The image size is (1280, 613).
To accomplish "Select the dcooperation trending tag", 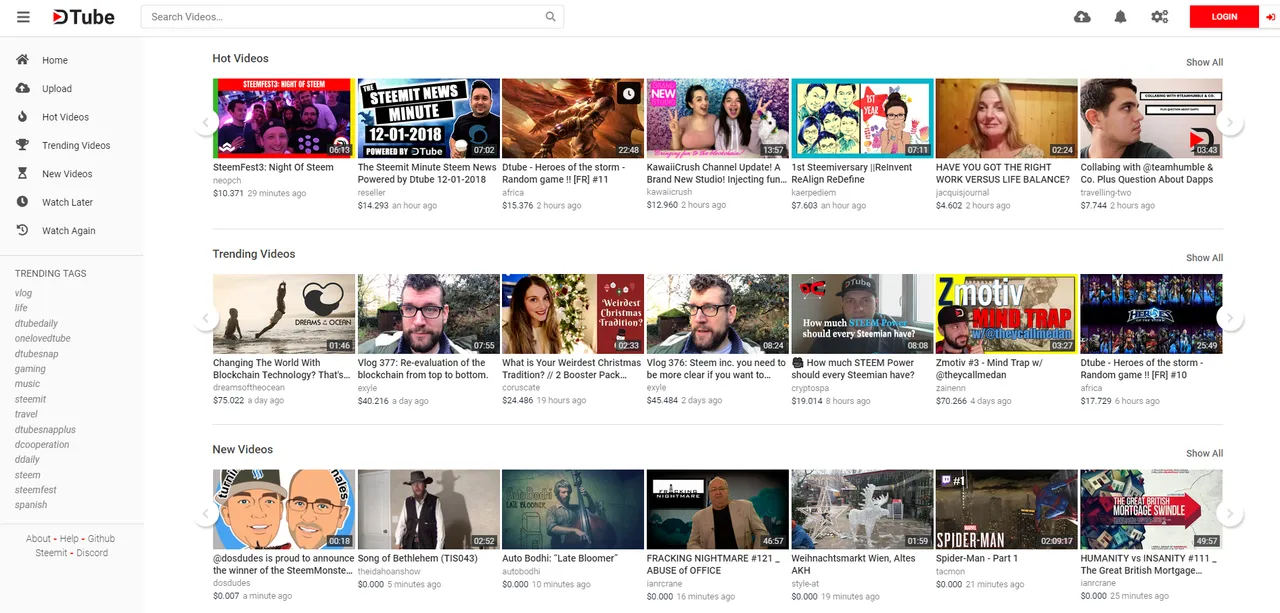I will [x=42, y=444].
